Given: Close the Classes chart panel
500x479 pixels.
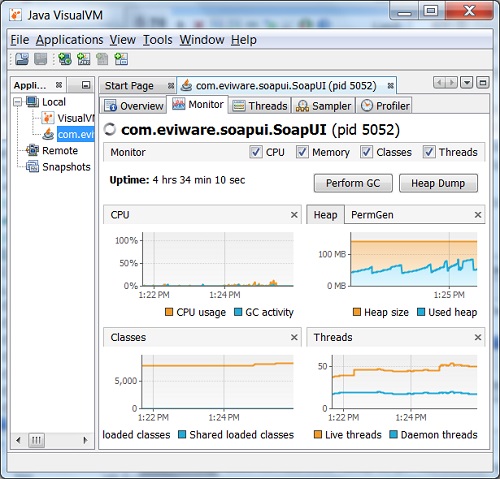Looking at the screenshot, I should click(x=294, y=337).
